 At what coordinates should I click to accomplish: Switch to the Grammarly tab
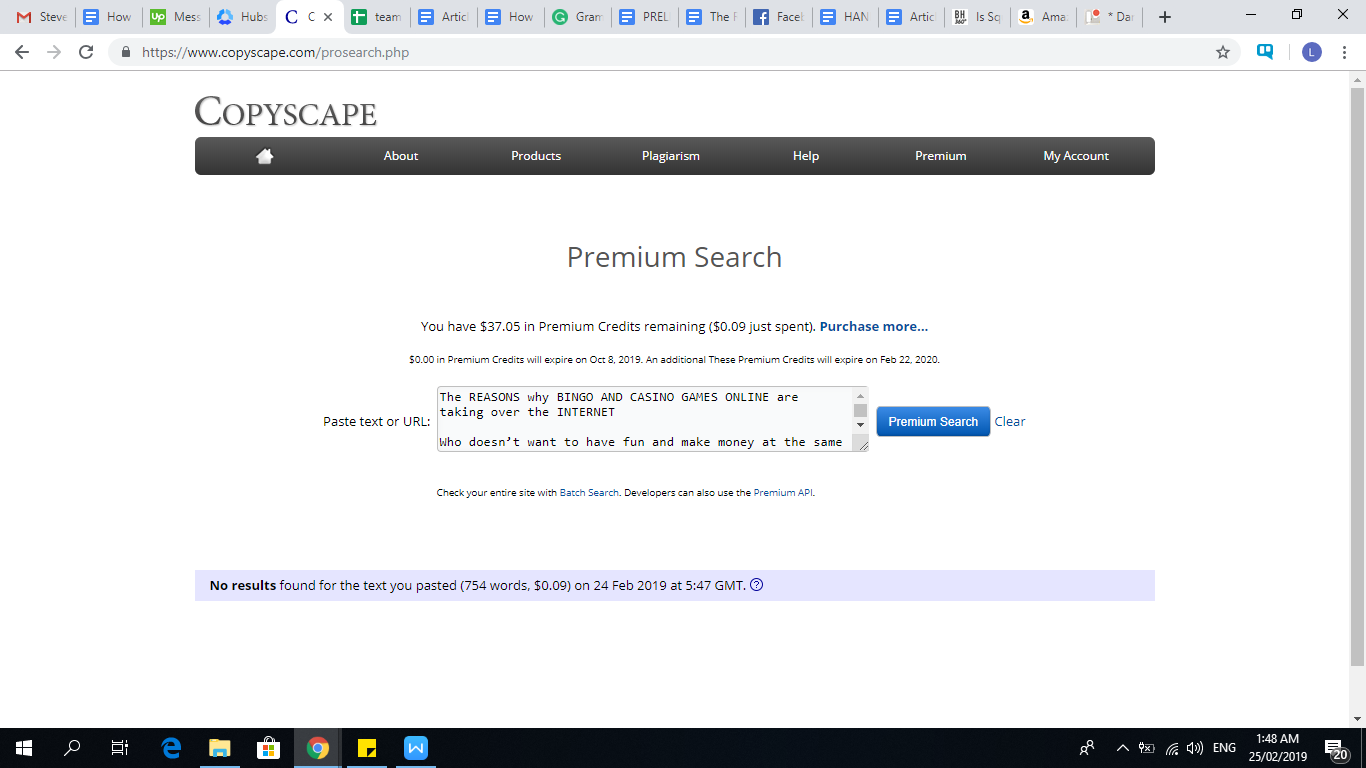[x=577, y=17]
